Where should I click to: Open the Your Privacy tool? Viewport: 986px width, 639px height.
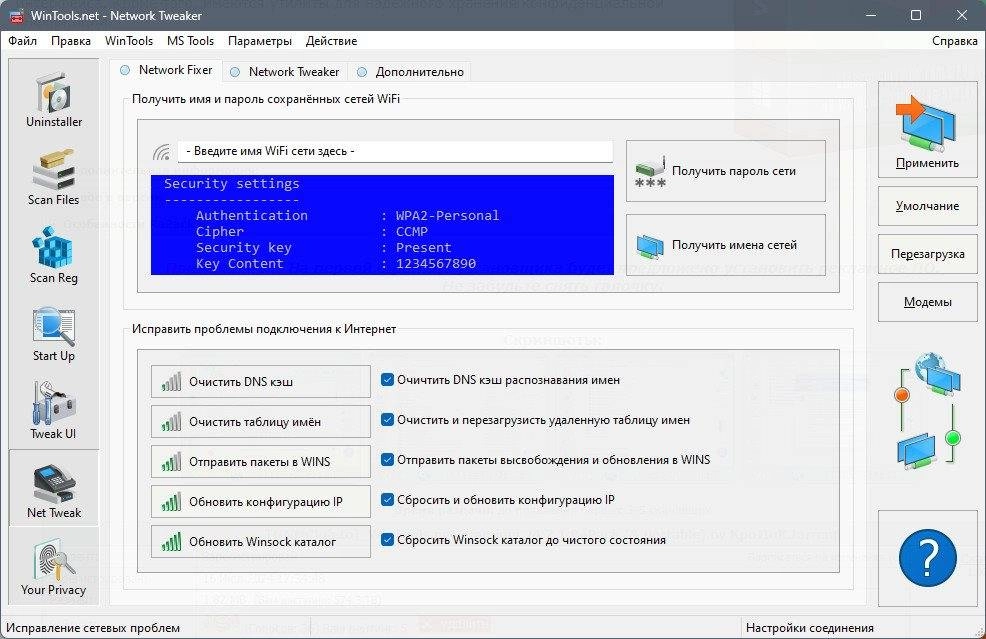coord(53,566)
